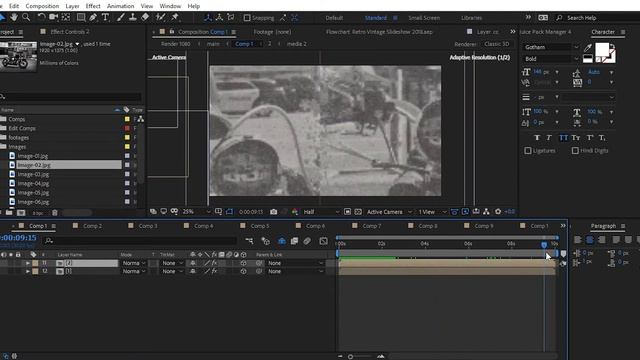Select the Rotation tool
Viewport: 640px width, 360px height.
(41, 17)
